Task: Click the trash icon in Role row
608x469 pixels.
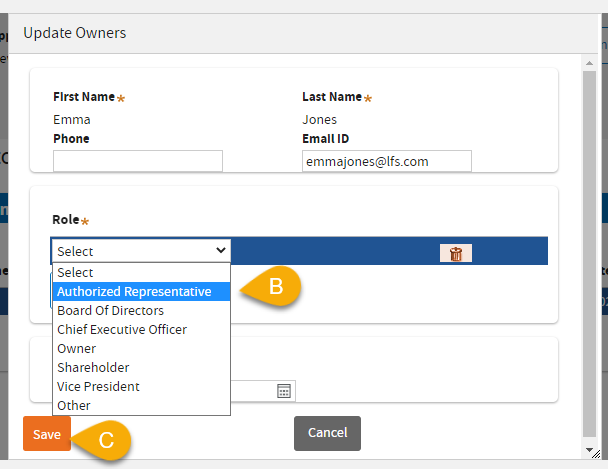Action: click(456, 253)
